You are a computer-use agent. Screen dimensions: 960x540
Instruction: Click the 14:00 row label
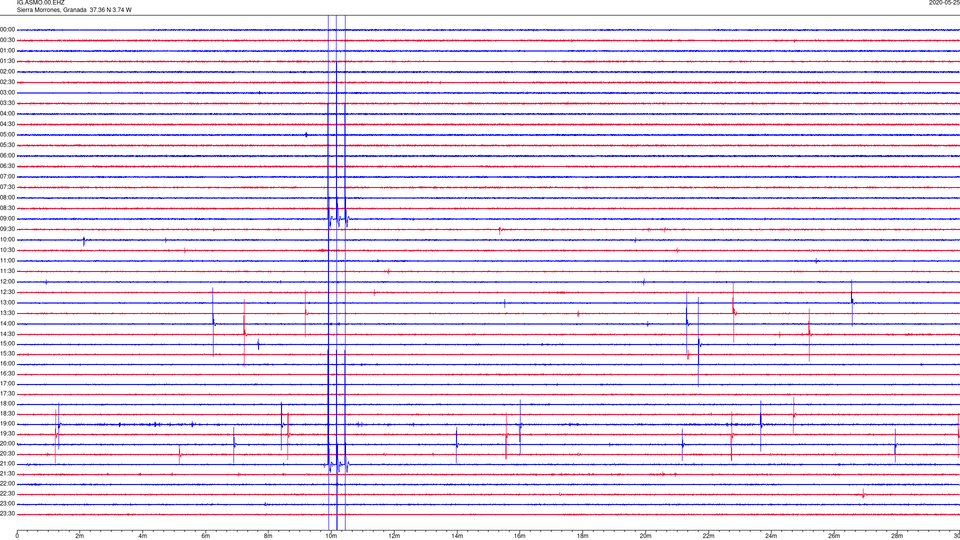click(7, 324)
